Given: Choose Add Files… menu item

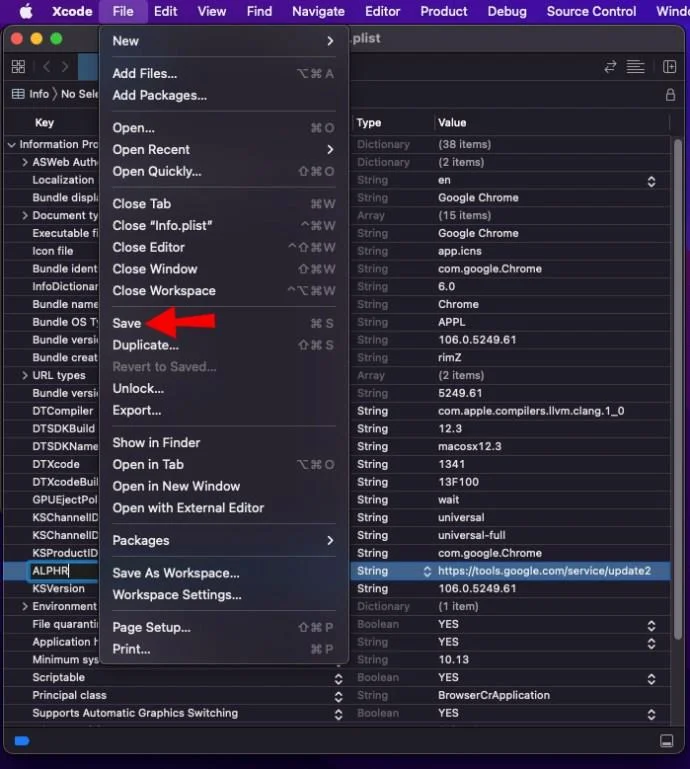Looking at the screenshot, I should point(224,74).
